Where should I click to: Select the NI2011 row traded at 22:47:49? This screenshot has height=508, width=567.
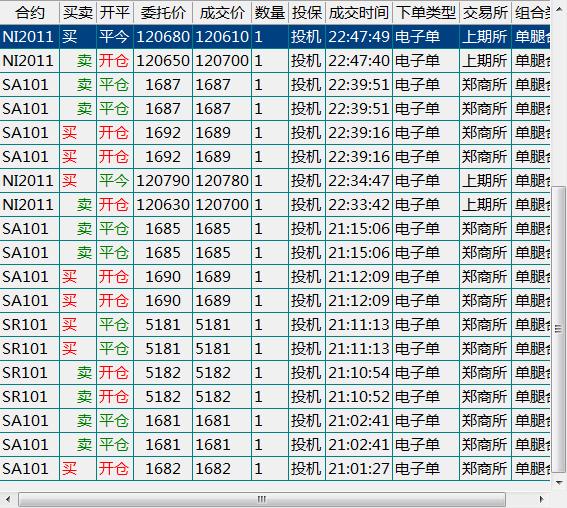pos(275,37)
